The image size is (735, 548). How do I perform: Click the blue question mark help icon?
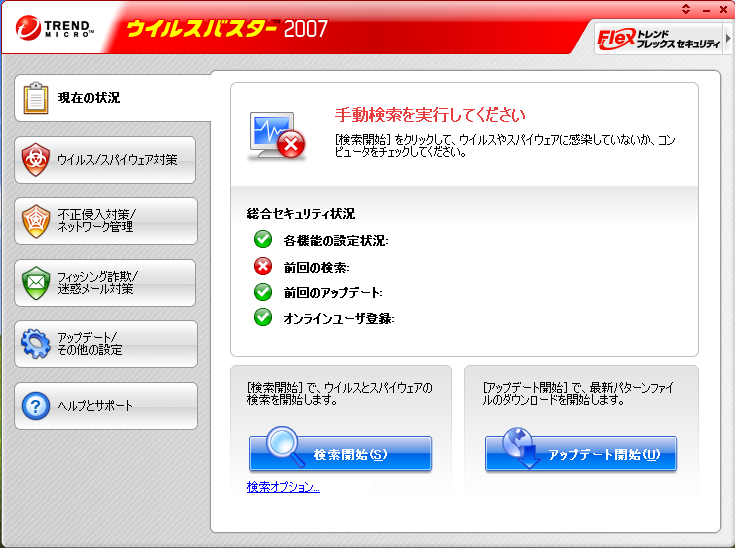[x=36, y=406]
